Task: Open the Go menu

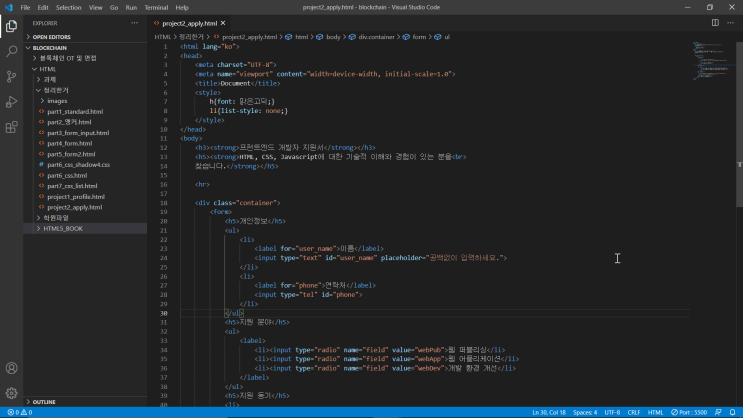Action: point(114,8)
